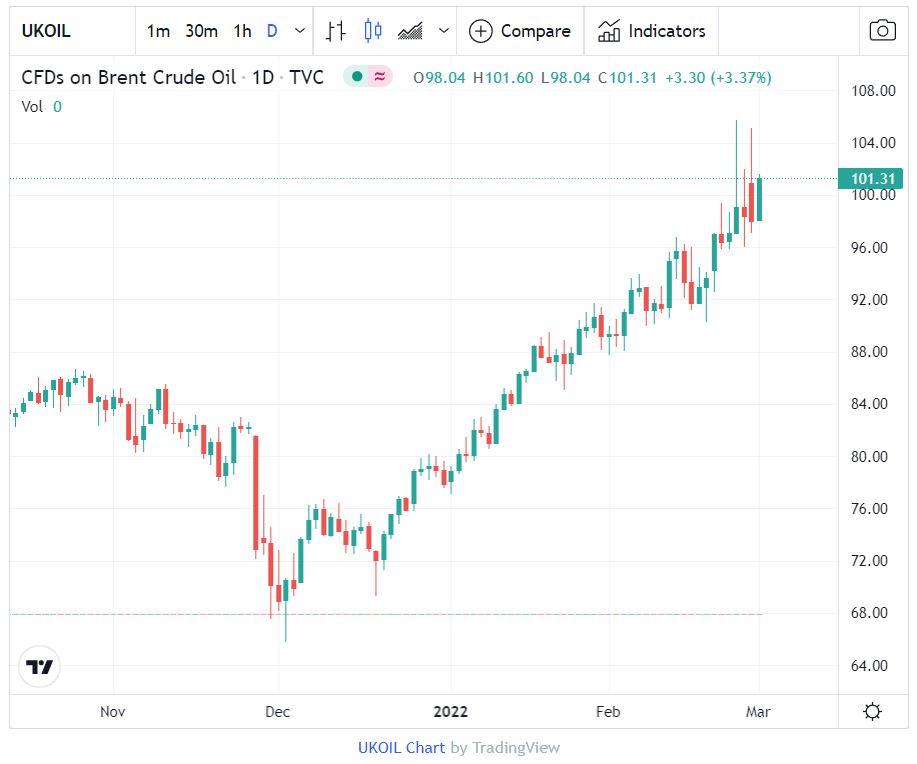Select the candlestick chart style icon
The width and height of the screenshot is (917, 764).
[373, 31]
